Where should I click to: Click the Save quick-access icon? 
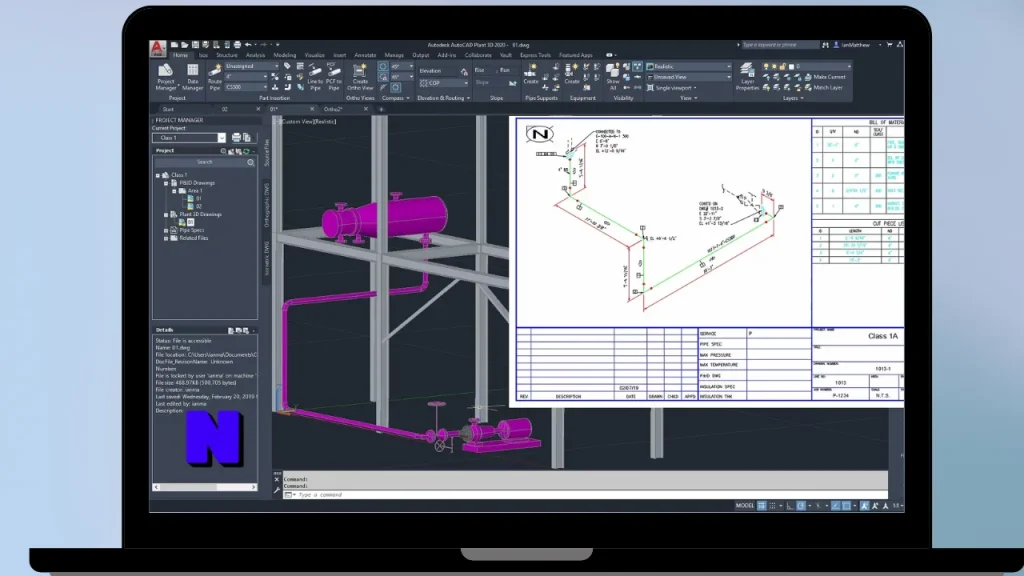click(195, 45)
